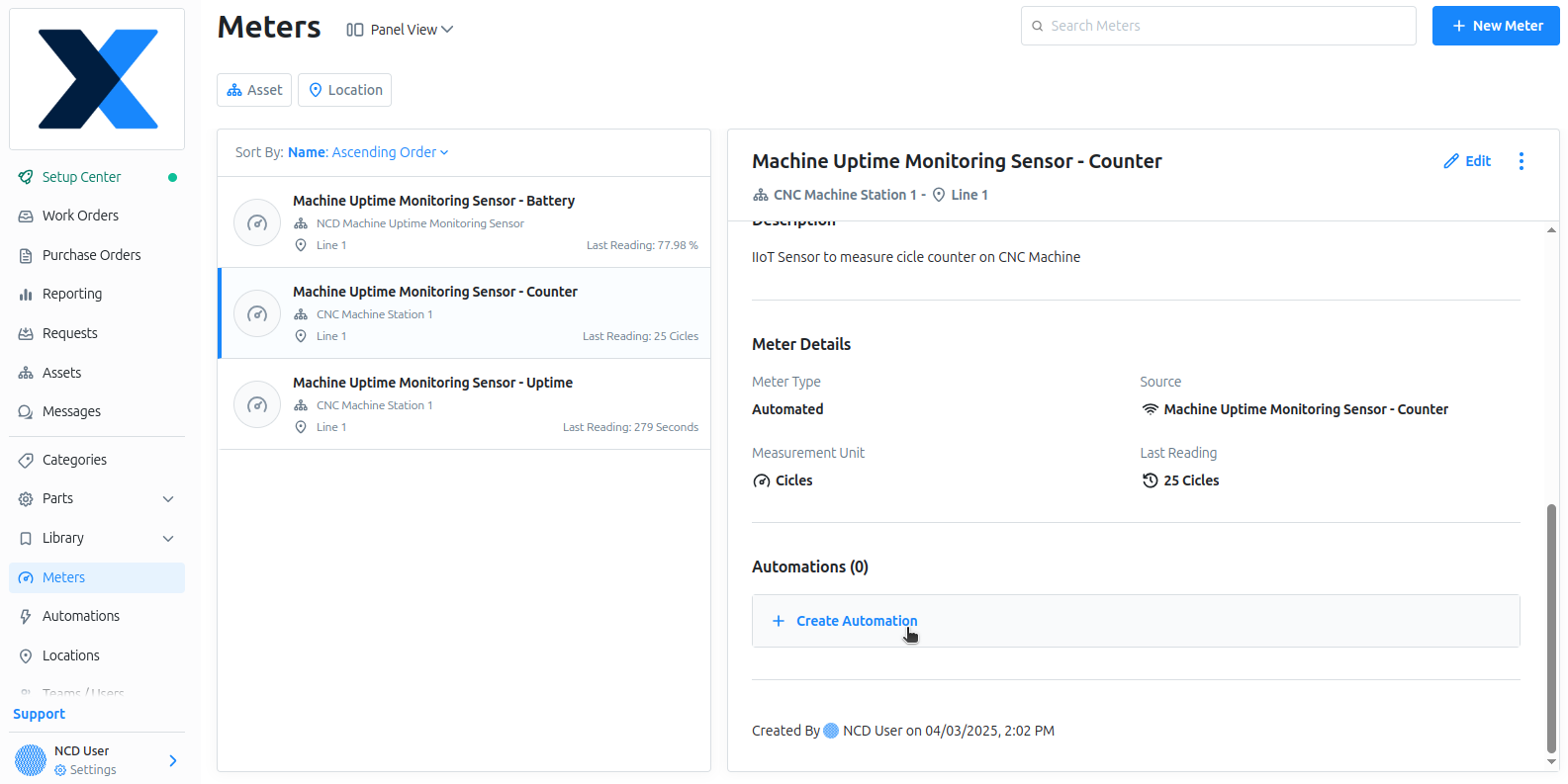Image resolution: width=1568 pixels, height=784 pixels.
Task: Click Line 1 location link in header
Action: 969,195
